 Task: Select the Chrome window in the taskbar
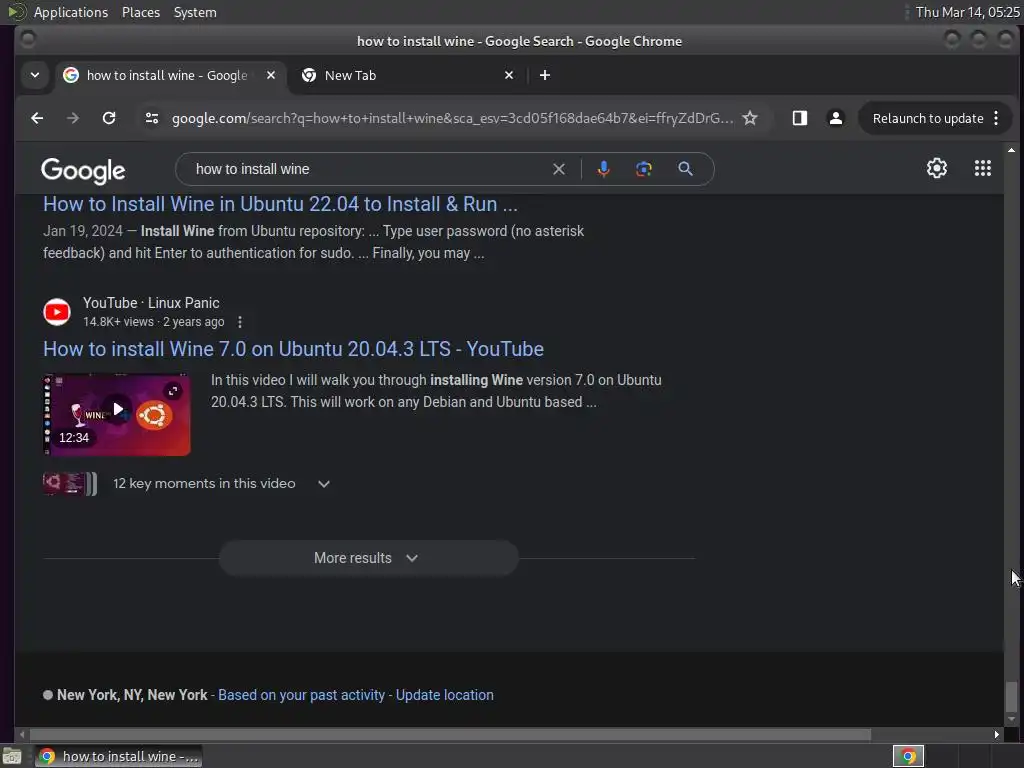119,756
